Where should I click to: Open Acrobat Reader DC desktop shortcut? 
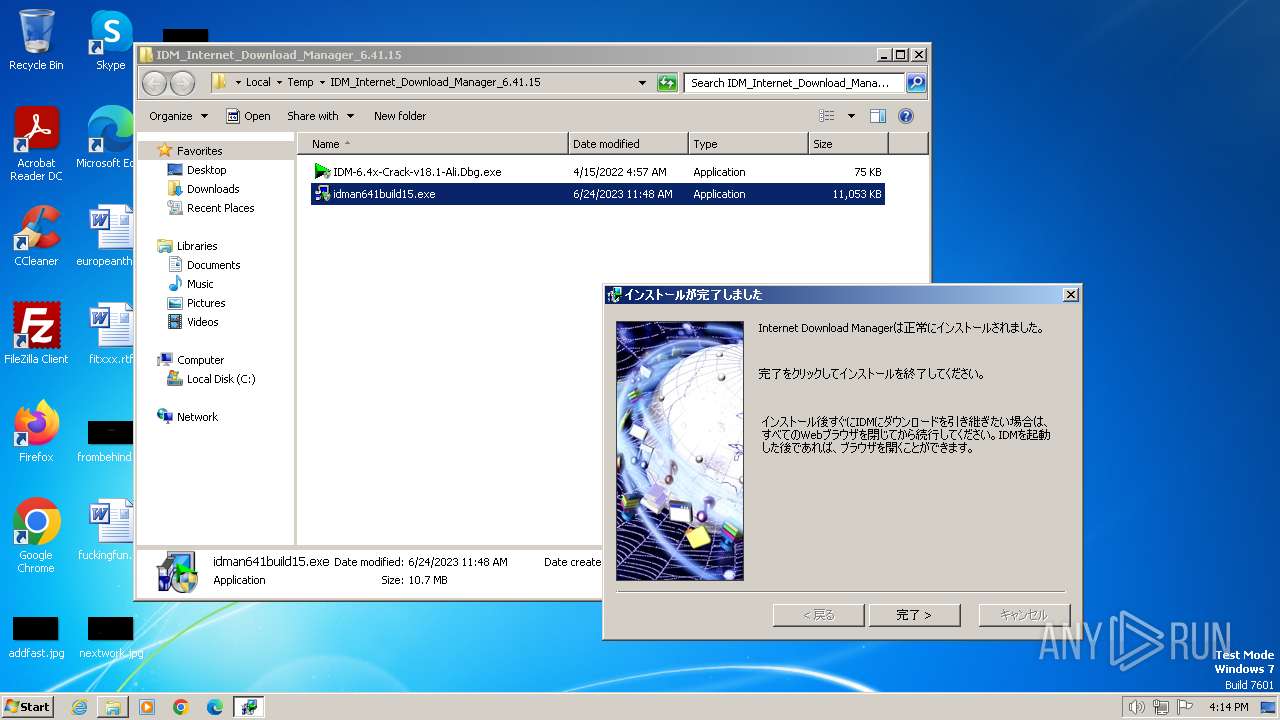(36, 144)
